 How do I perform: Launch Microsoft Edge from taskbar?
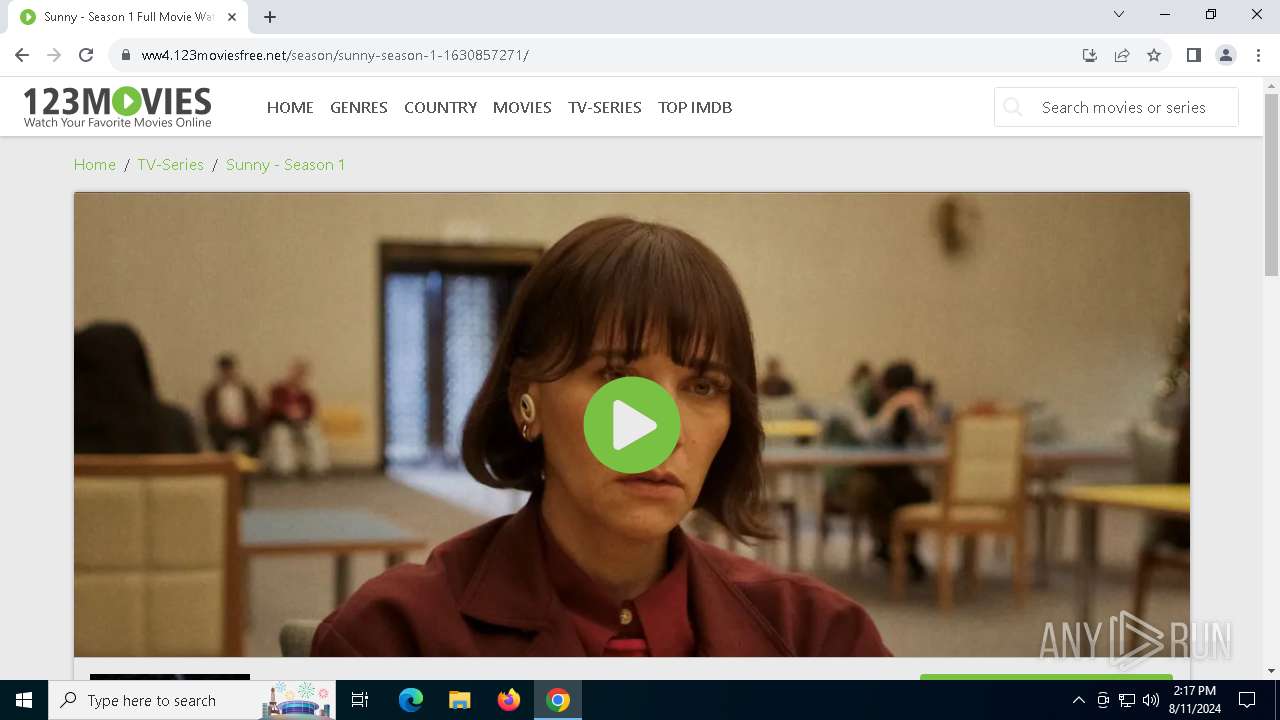(411, 700)
